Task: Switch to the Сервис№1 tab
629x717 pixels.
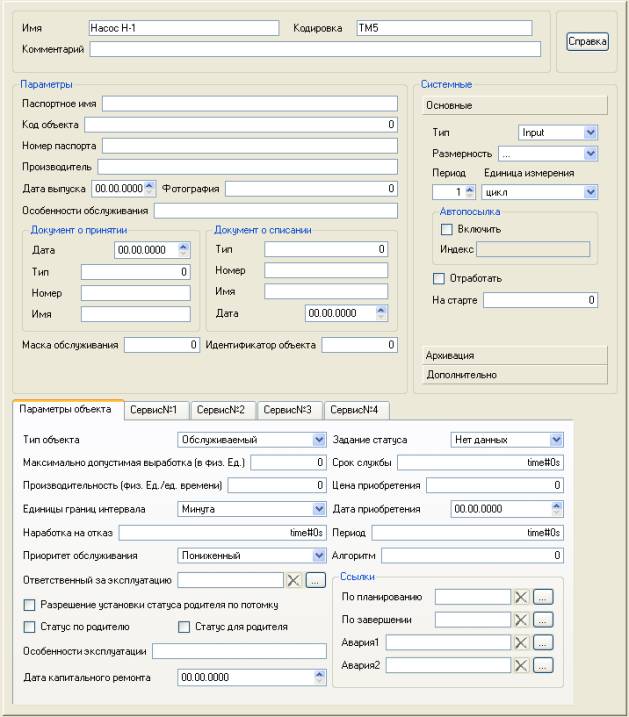Action: pyautogui.click(x=156, y=410)
